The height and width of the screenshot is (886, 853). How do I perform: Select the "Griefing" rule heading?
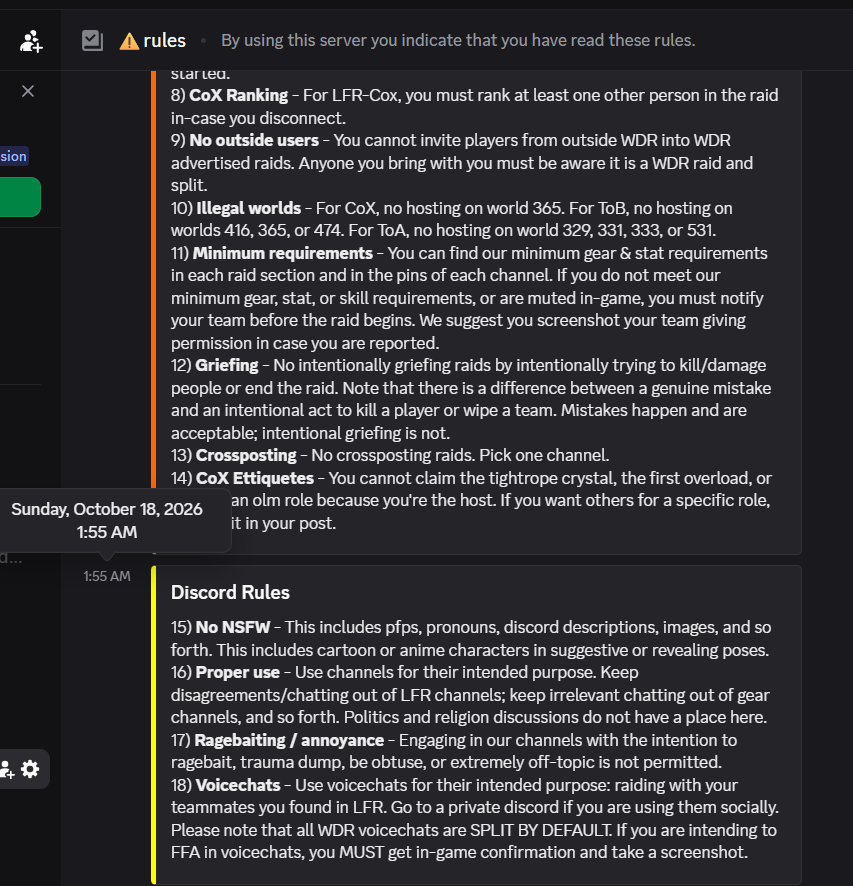point(227,366)
